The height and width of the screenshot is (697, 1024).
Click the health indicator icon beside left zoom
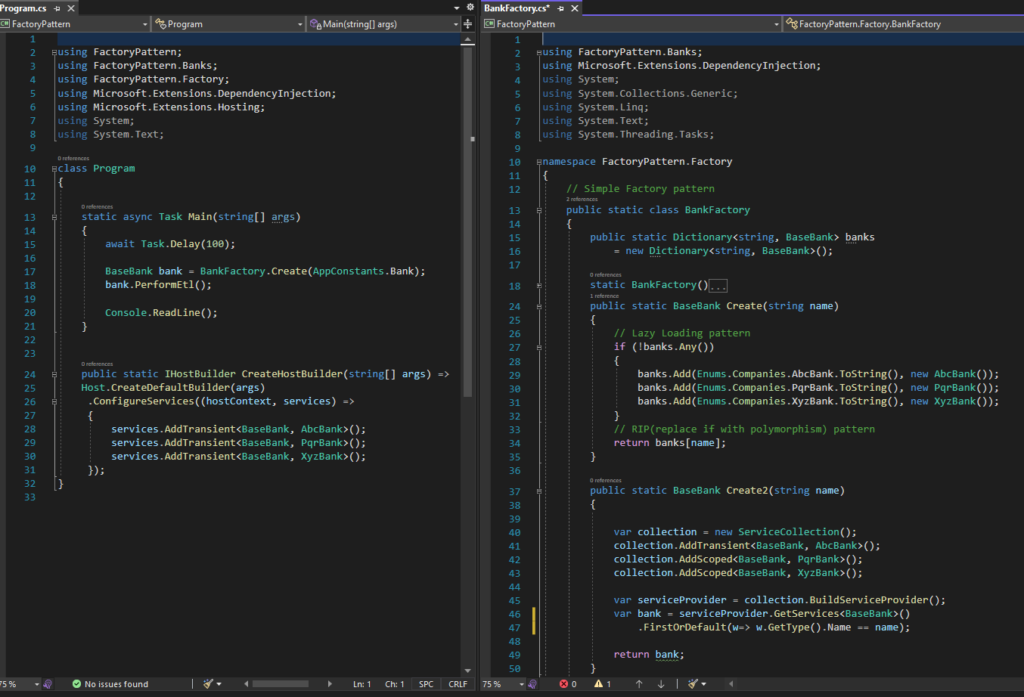pos(47,684)
